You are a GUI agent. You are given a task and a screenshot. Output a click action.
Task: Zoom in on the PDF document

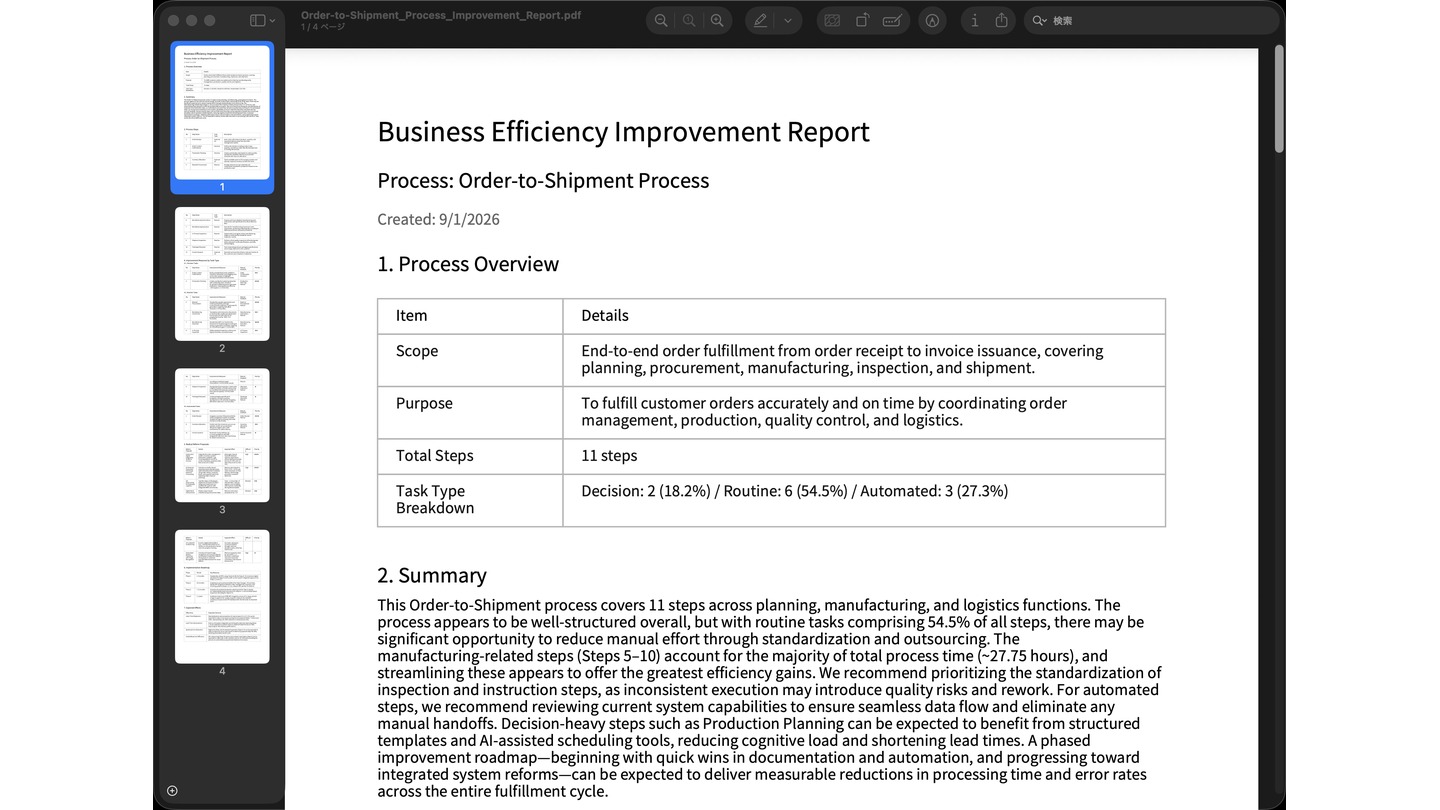pos(717,20)
